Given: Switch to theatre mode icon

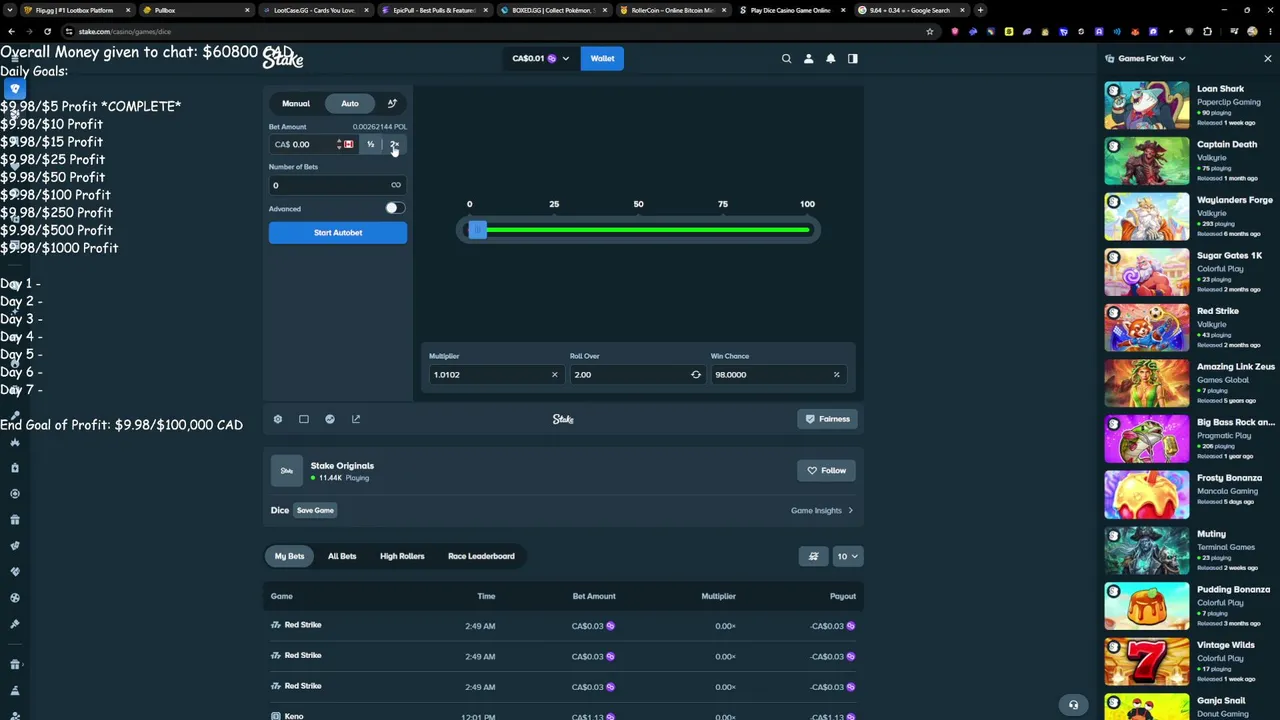Looking at the screenshot, I should [304, 419].
